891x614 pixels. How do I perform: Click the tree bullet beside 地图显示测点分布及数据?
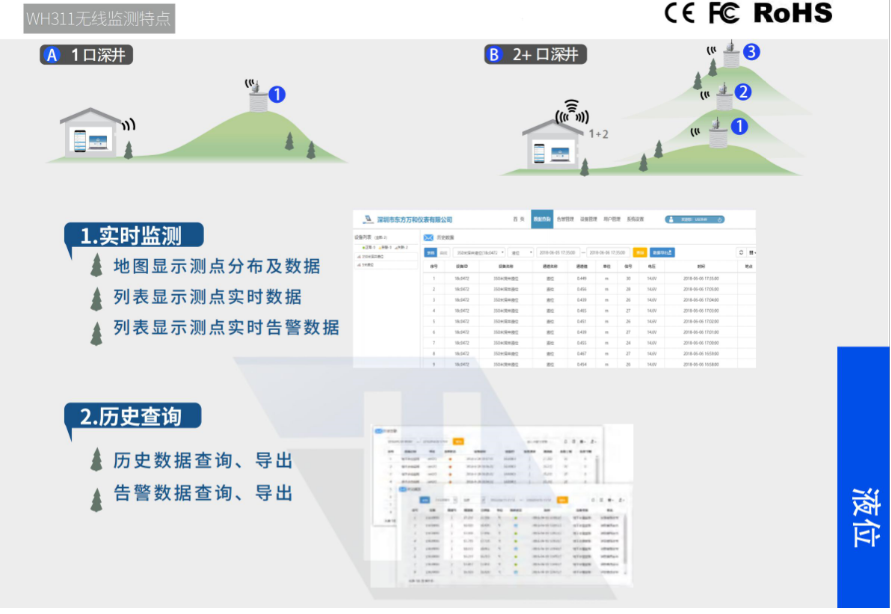tap(96, 266)
